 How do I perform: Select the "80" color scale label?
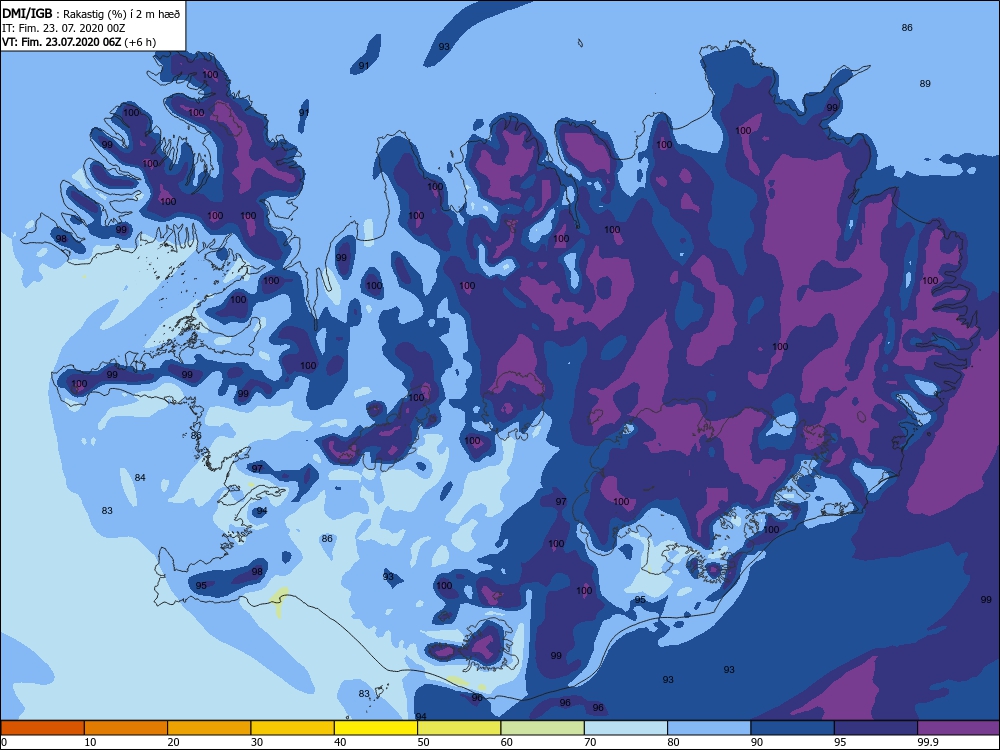[673, 742]
